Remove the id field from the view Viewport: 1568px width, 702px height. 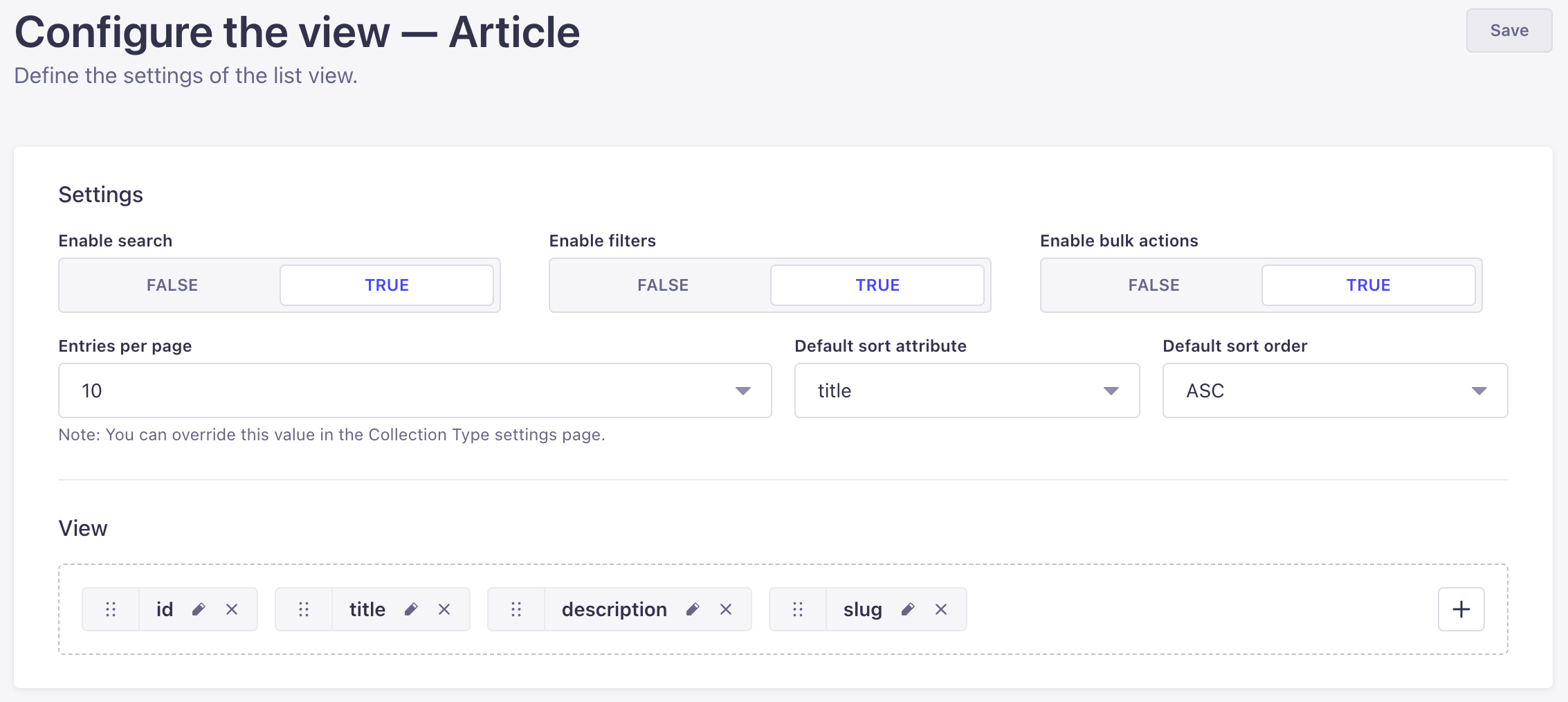(x=232, y=609)
